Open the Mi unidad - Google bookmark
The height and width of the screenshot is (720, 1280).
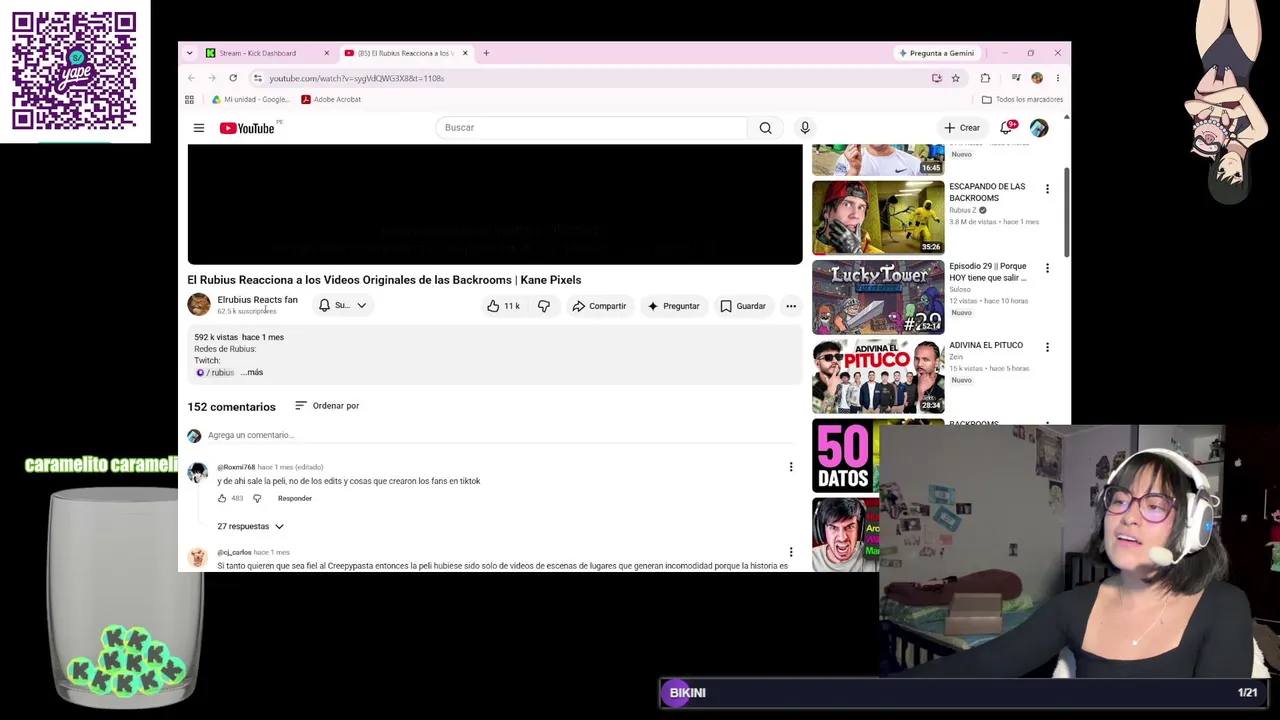click(250, 100)
